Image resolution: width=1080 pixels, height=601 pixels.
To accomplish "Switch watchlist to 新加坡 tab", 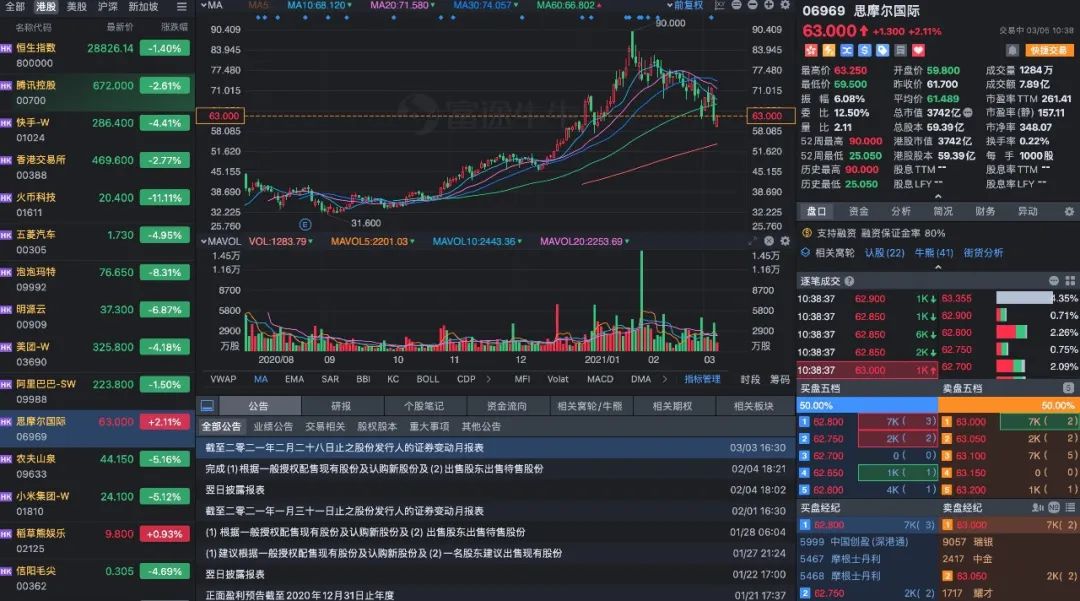I will 143,7.
